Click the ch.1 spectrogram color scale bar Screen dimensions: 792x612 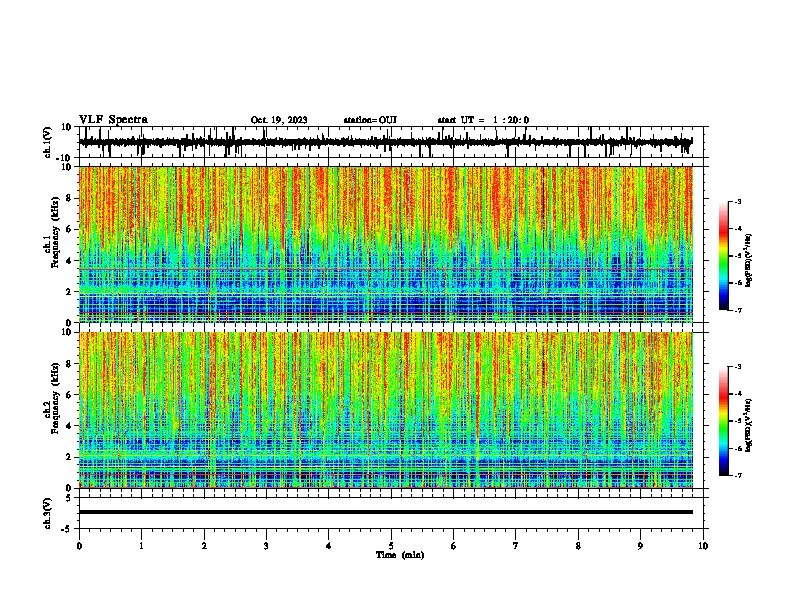(723, 256)
